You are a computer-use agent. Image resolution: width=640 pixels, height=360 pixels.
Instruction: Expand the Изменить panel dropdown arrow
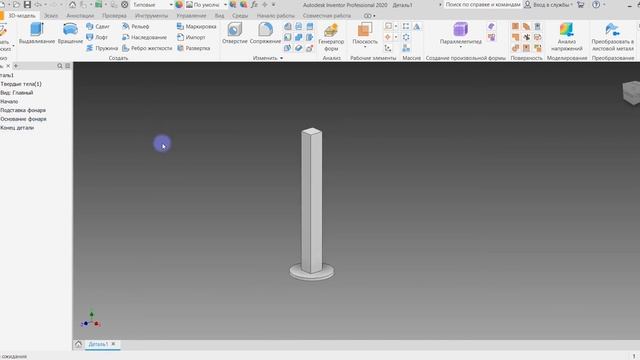281,58
